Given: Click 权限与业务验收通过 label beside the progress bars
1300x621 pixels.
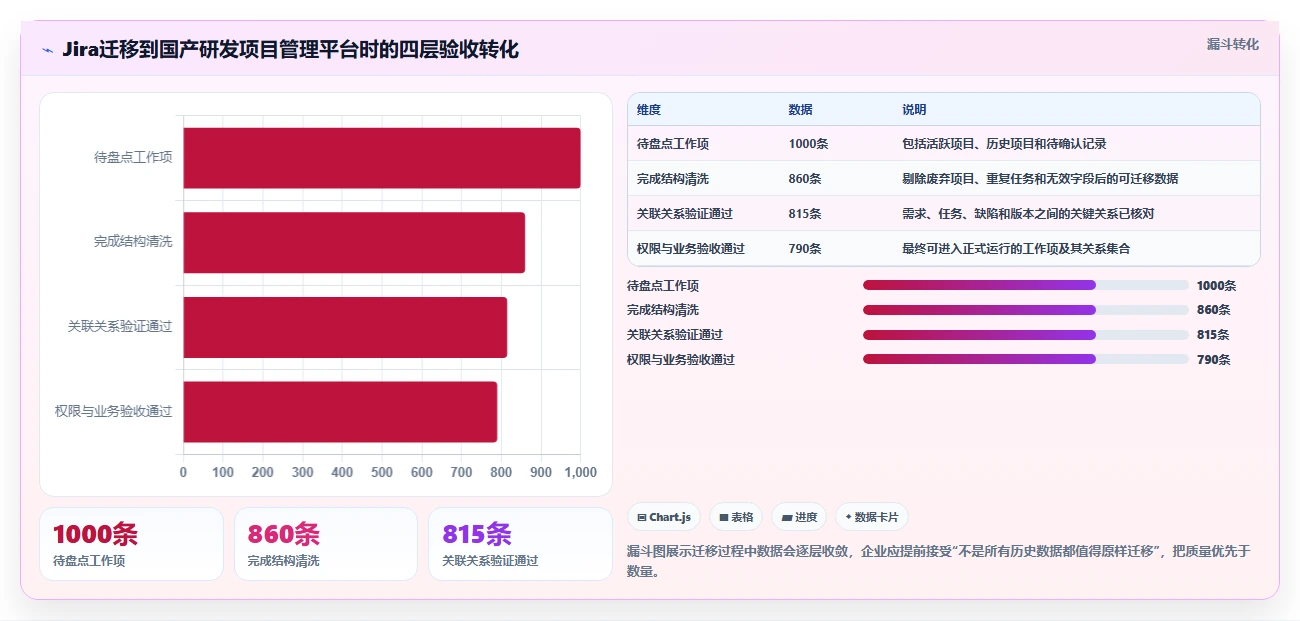Looking at the screenshot, I should coord(681,360).
